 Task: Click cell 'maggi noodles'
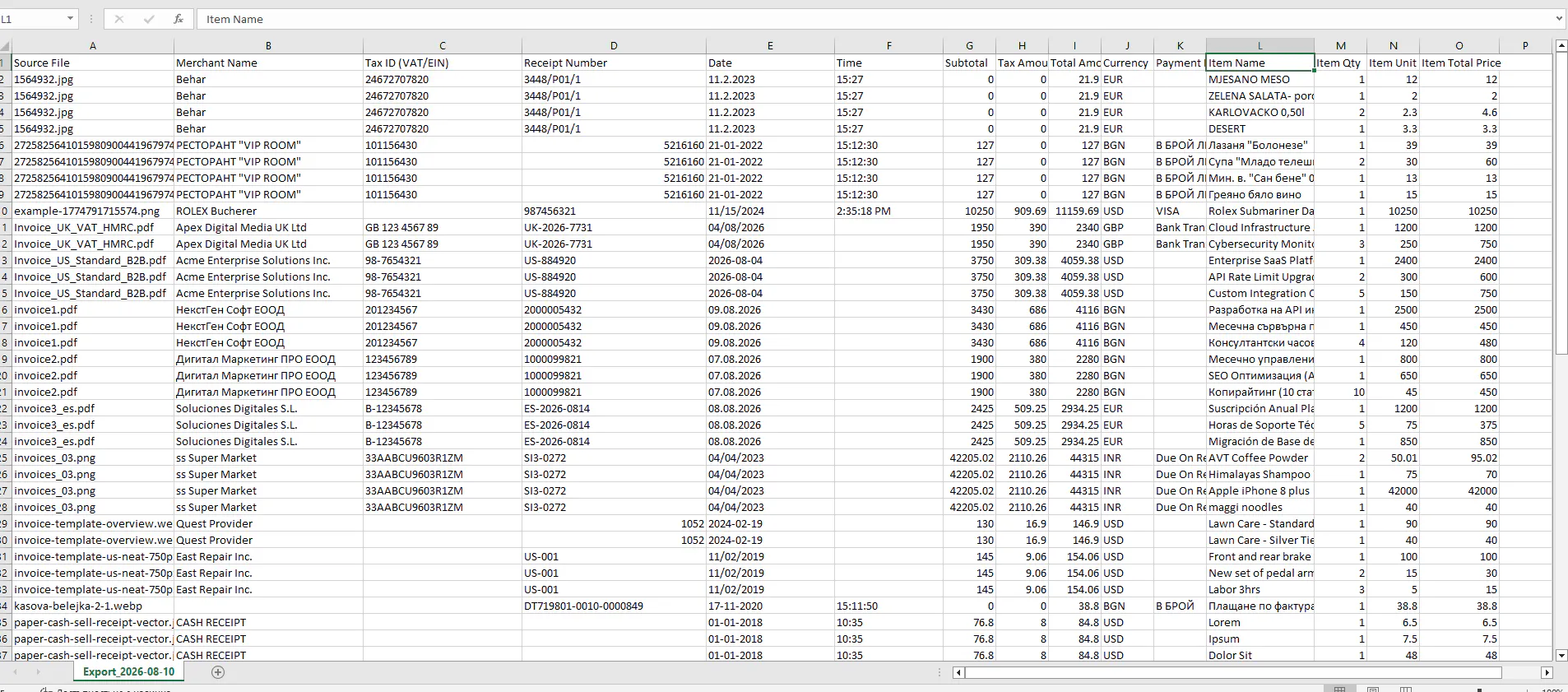(1260, 507)
